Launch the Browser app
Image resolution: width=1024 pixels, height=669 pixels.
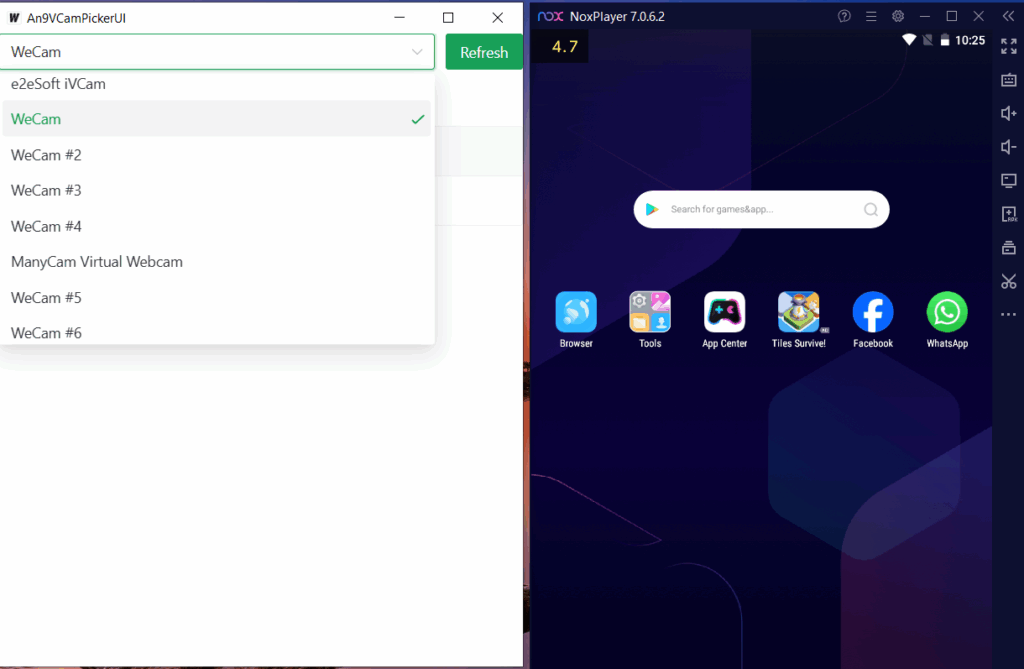click(576, 313)
